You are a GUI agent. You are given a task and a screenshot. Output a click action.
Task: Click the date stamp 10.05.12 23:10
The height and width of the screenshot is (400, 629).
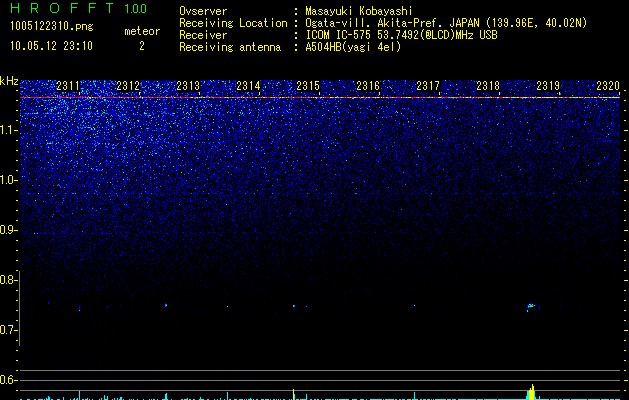[x=51, y=46]
